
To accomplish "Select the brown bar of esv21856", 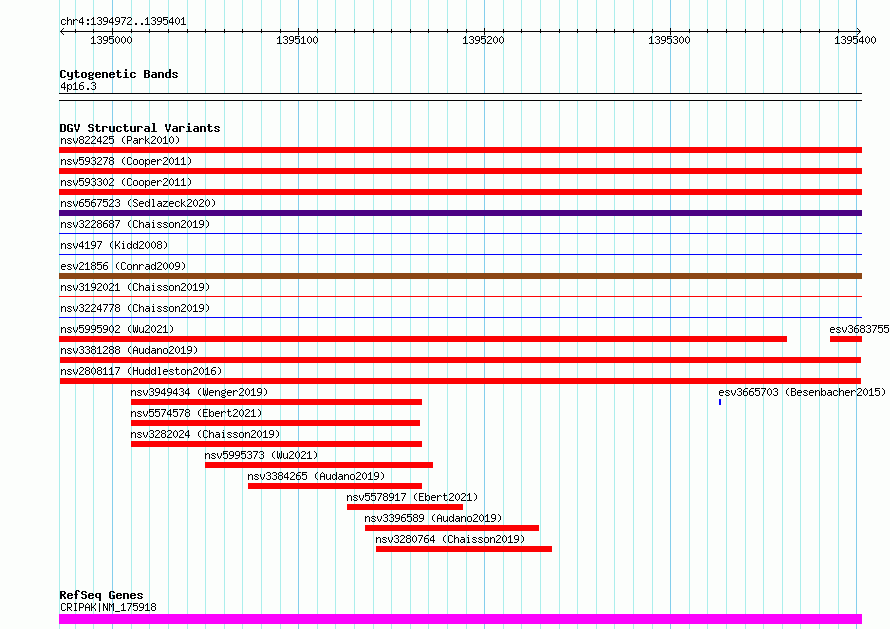I will pos(460,276).
